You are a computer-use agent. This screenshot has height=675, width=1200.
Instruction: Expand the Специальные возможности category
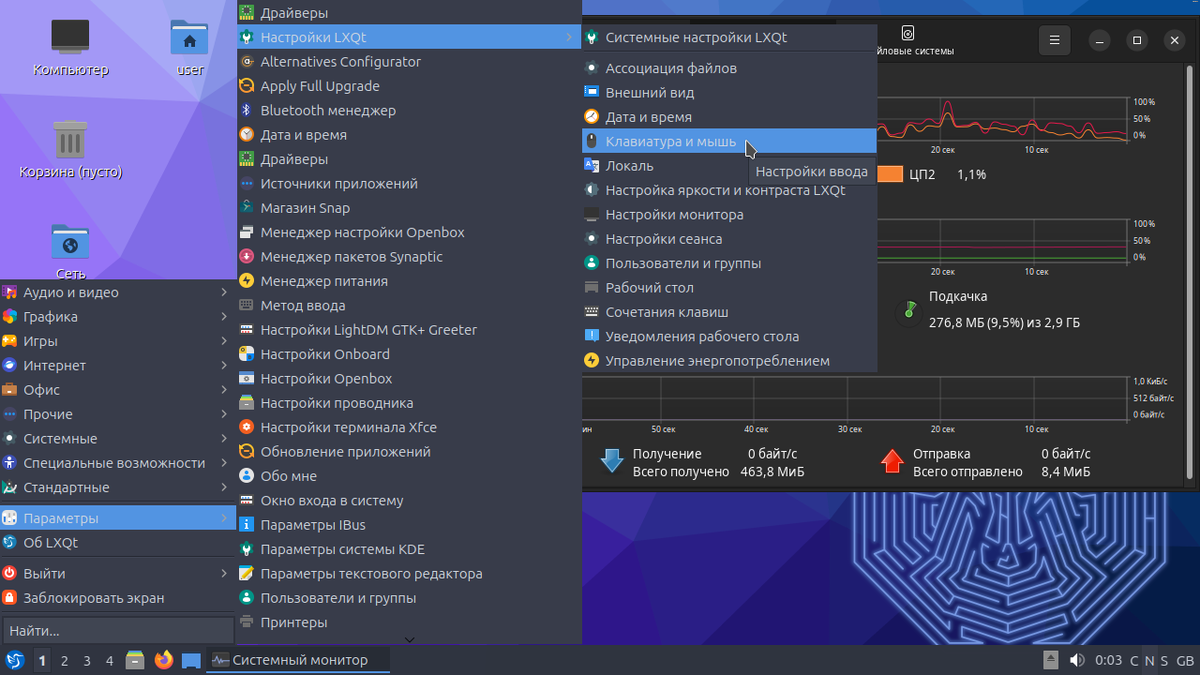[x=118, y=463]
